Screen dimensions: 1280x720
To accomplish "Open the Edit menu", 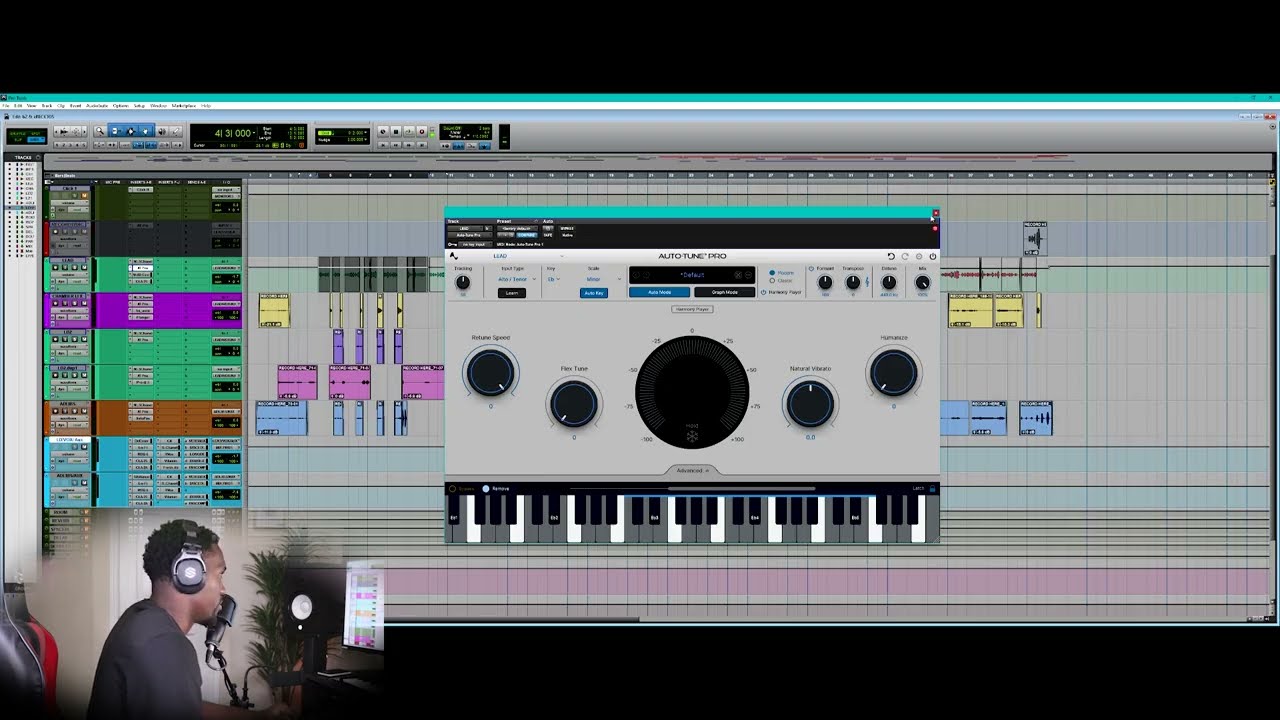I will [x=17, y=105].
